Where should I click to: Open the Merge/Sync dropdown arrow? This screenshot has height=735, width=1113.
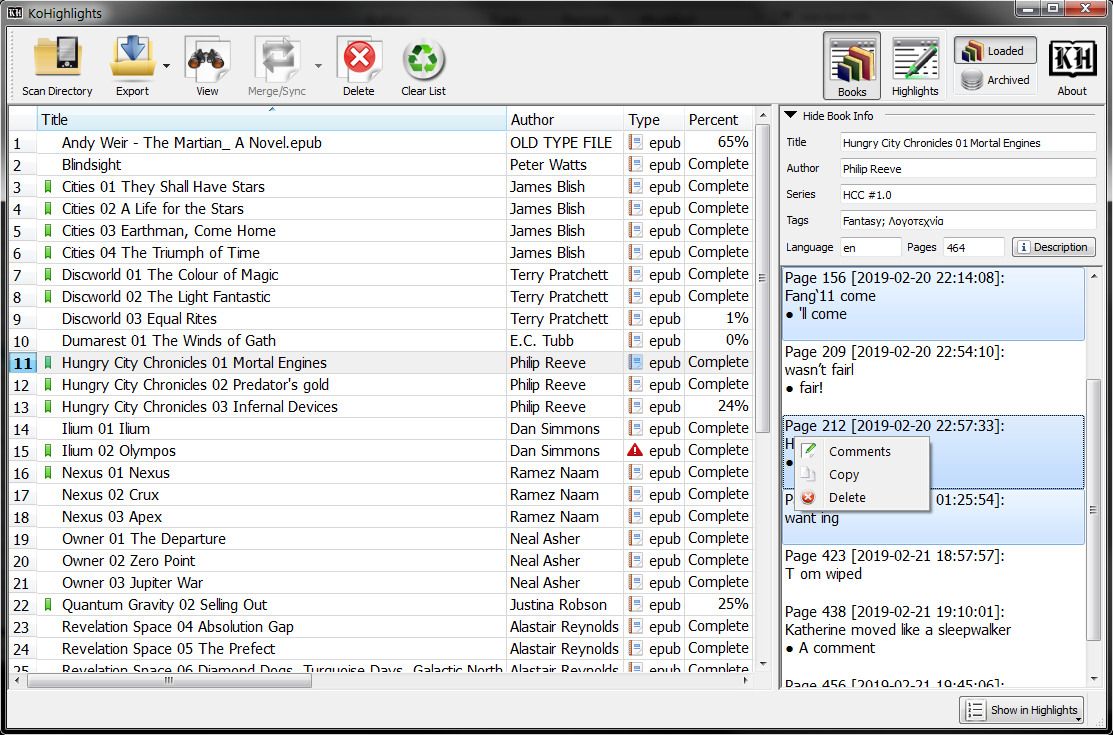tap(318, 66)
